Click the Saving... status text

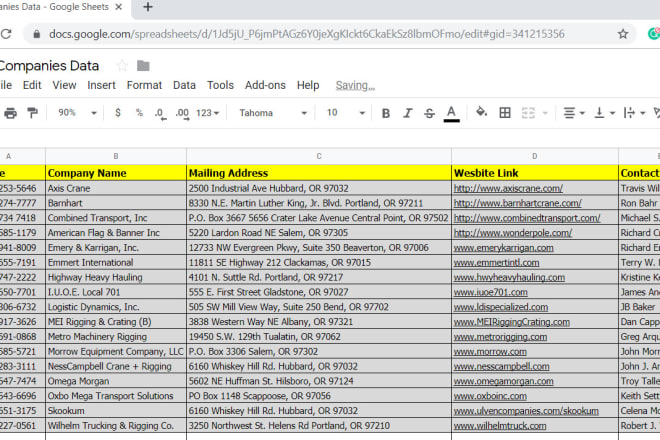pyautogui.click(x=355, y=85)
